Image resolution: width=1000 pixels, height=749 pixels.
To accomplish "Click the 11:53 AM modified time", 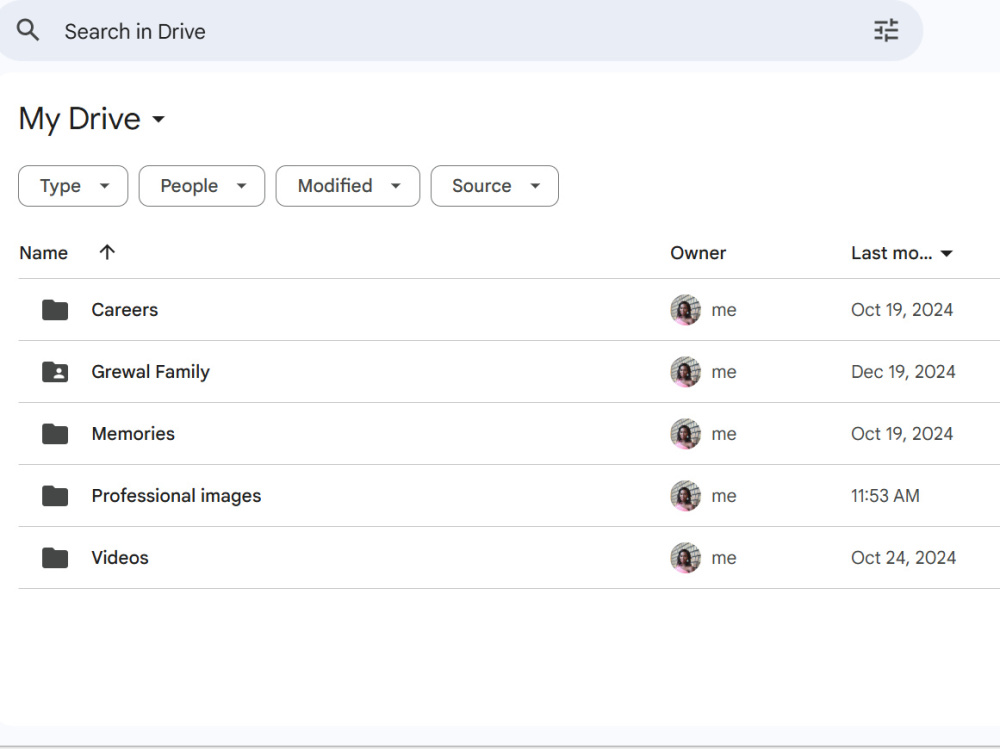I will [x=885, y=495].
